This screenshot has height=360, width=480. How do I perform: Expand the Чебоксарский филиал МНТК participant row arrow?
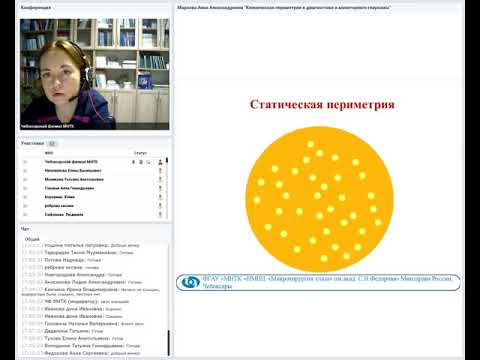pyautogui.click(x=25, y=162)
